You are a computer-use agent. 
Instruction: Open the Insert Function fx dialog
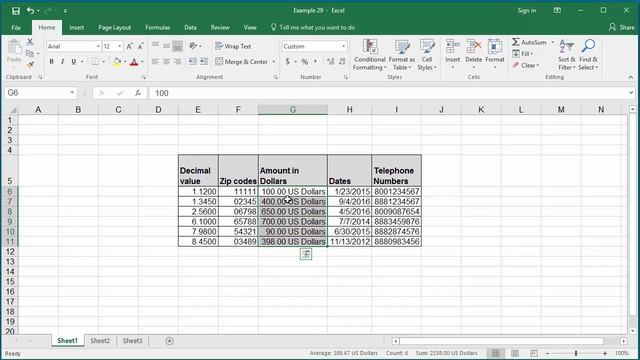click(138, 93)
